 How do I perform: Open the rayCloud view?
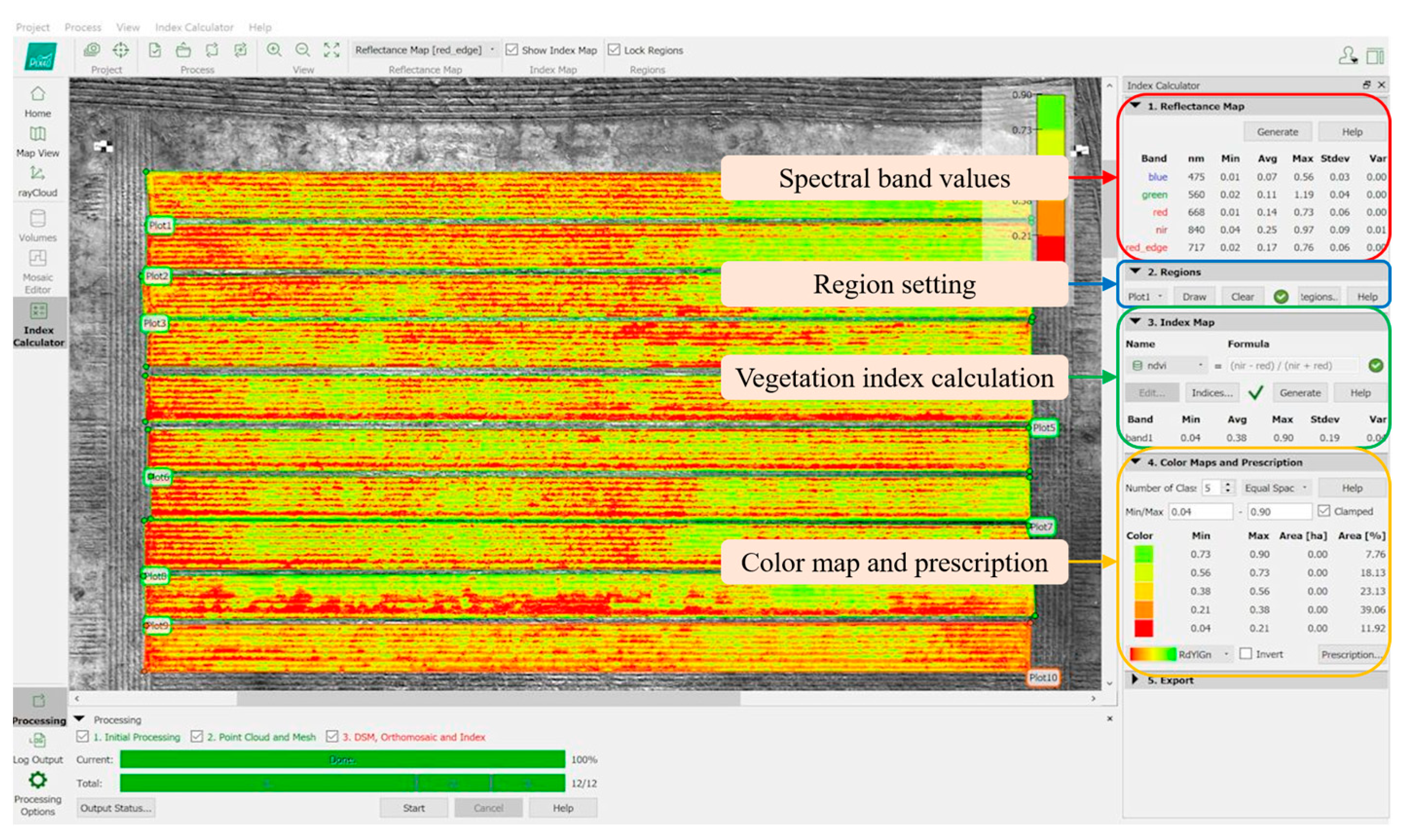coord(37,181)
